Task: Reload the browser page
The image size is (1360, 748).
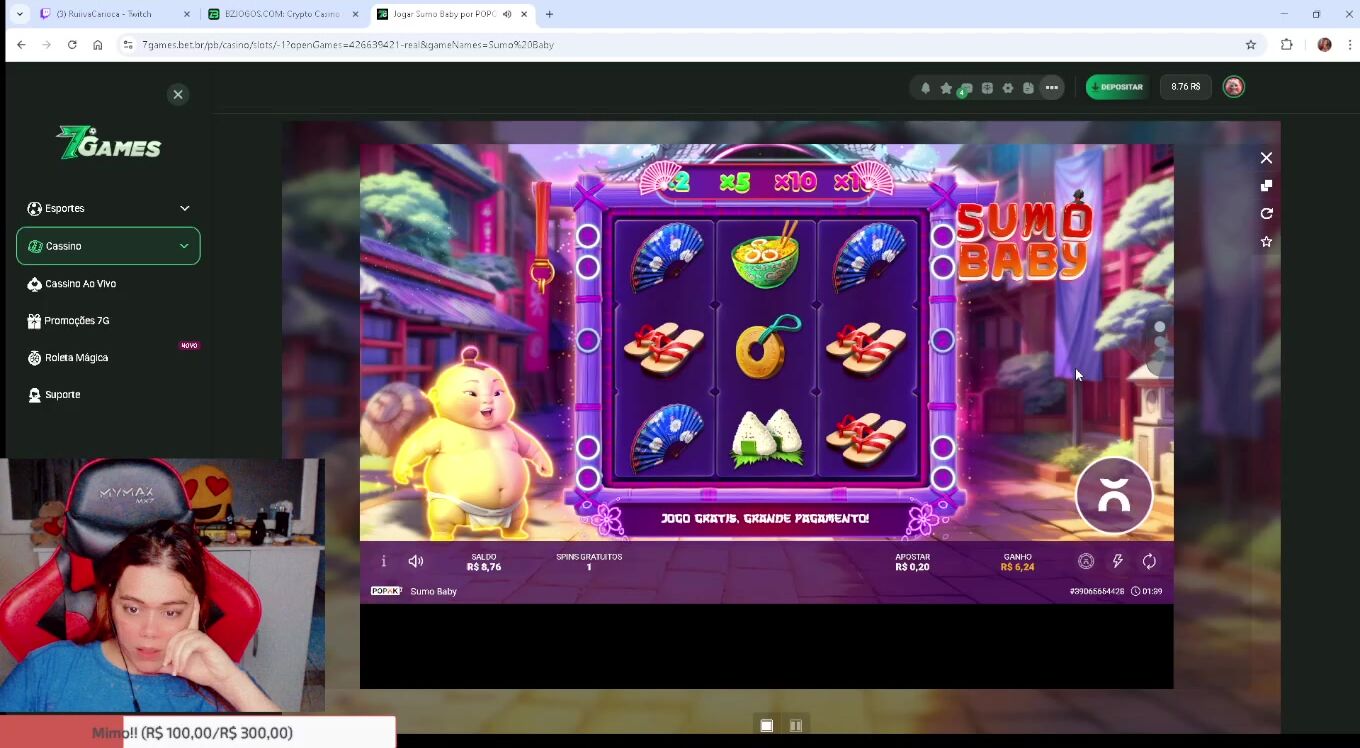Action: coord(72,45)
